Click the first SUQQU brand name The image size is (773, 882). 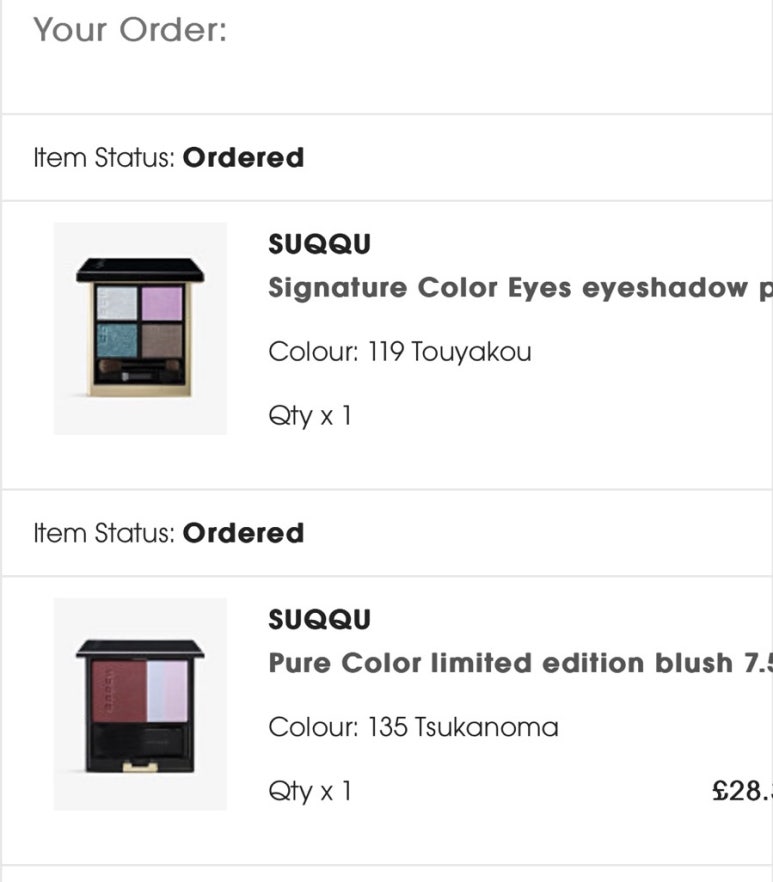[320, 244]
